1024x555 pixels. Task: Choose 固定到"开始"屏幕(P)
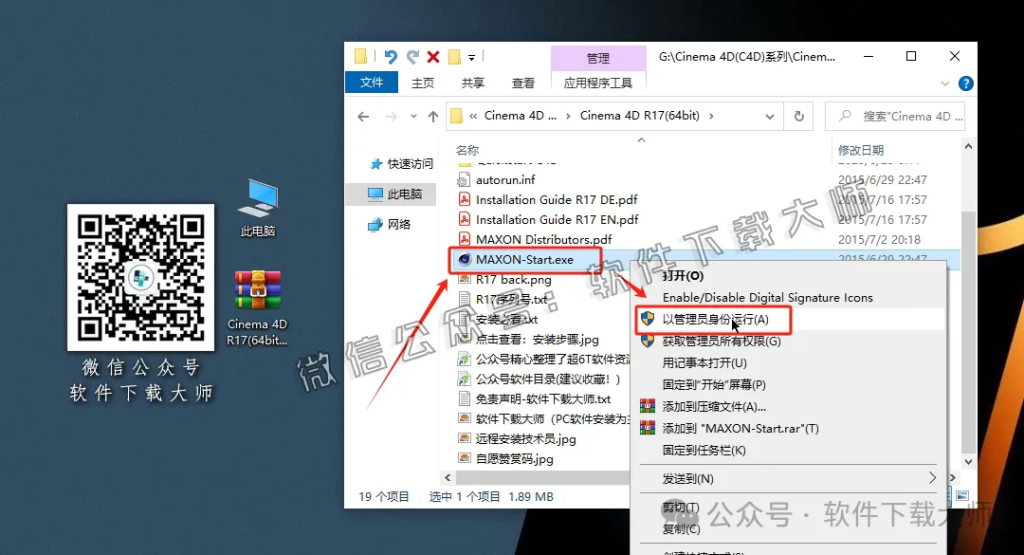click(x=714, y=385)
